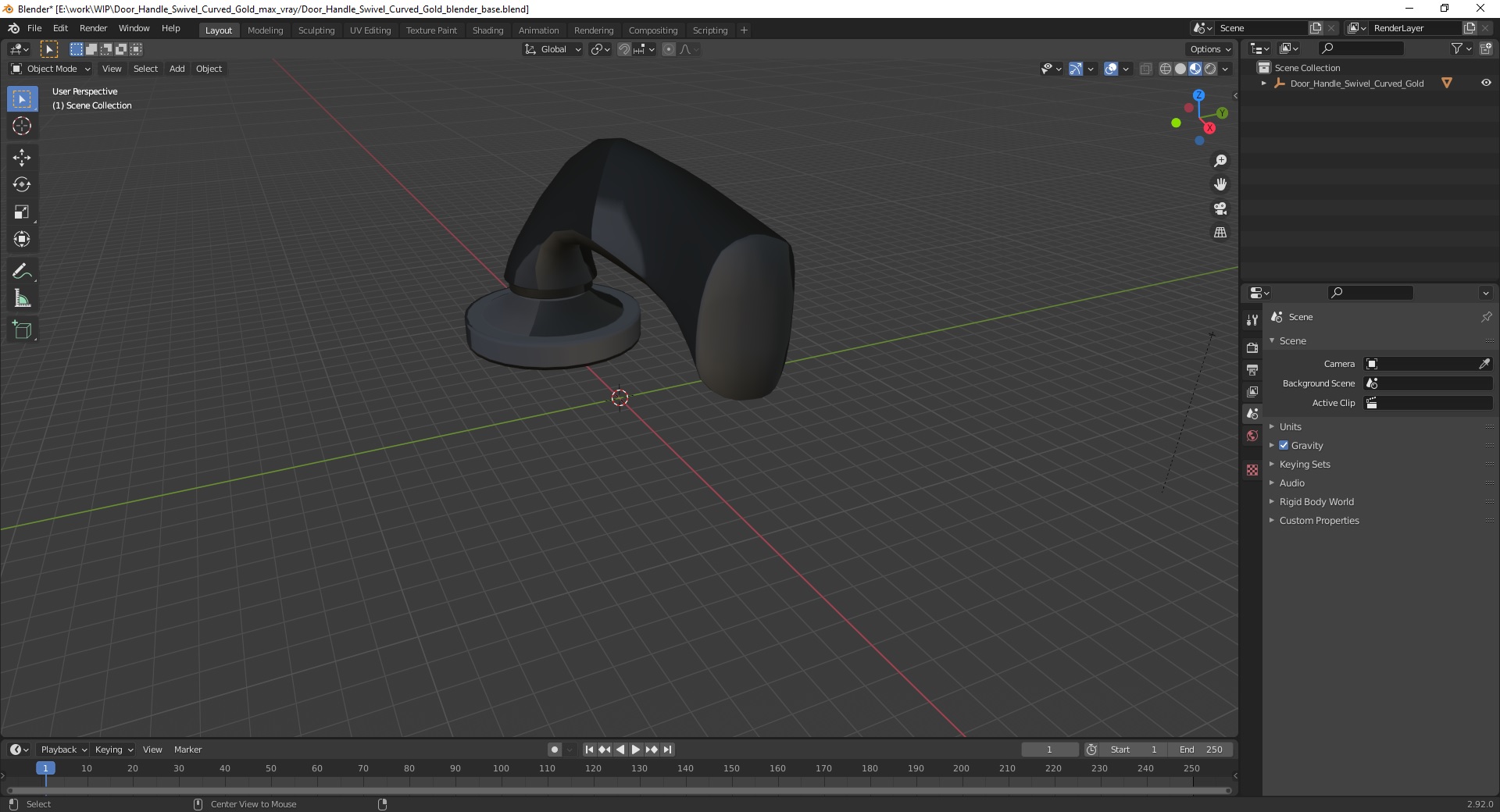Switch to wireframe shading
Image resolution: width=1500 pixels, height=812 pixels.
1166,69
